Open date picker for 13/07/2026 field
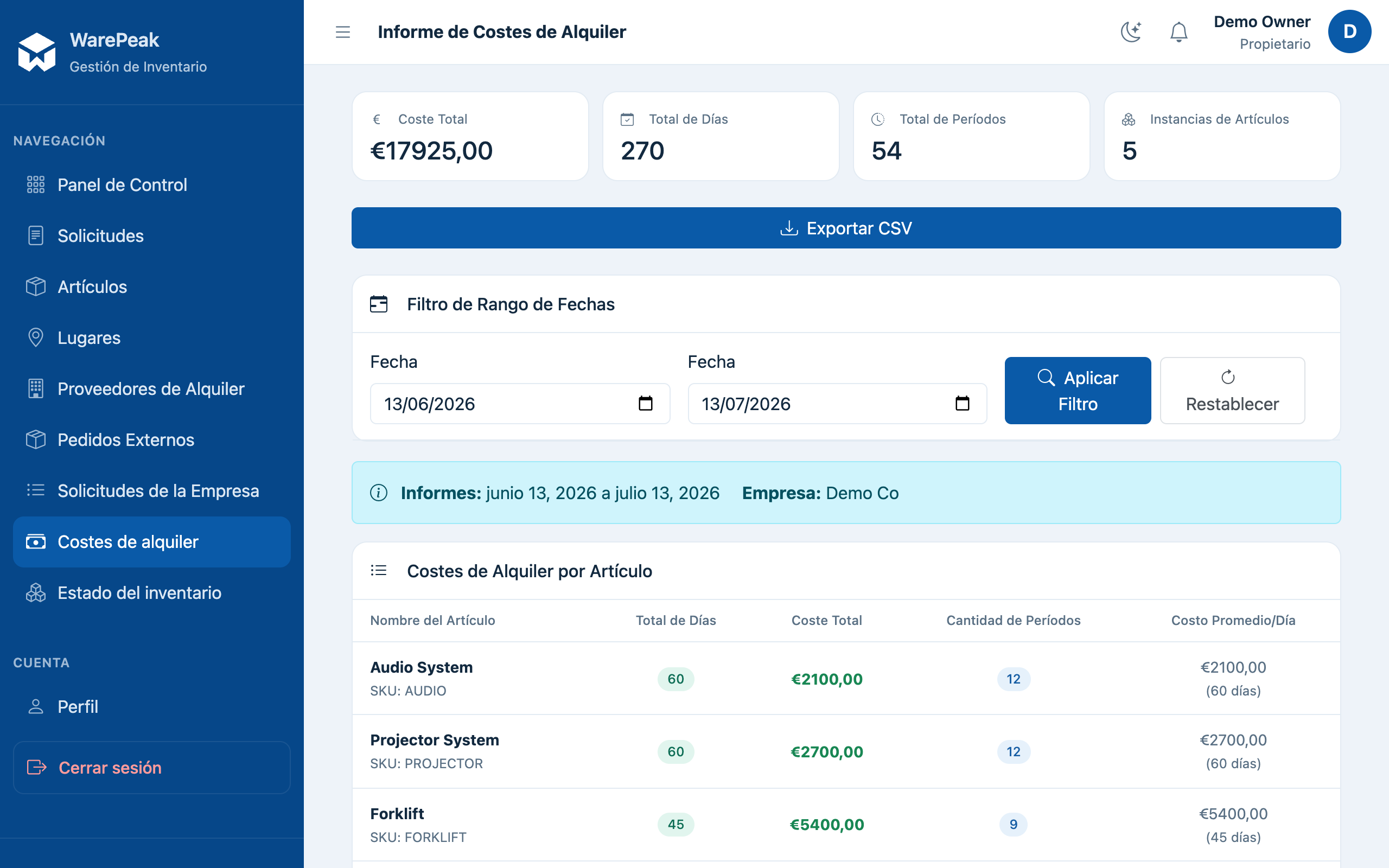 click(963, 404)
